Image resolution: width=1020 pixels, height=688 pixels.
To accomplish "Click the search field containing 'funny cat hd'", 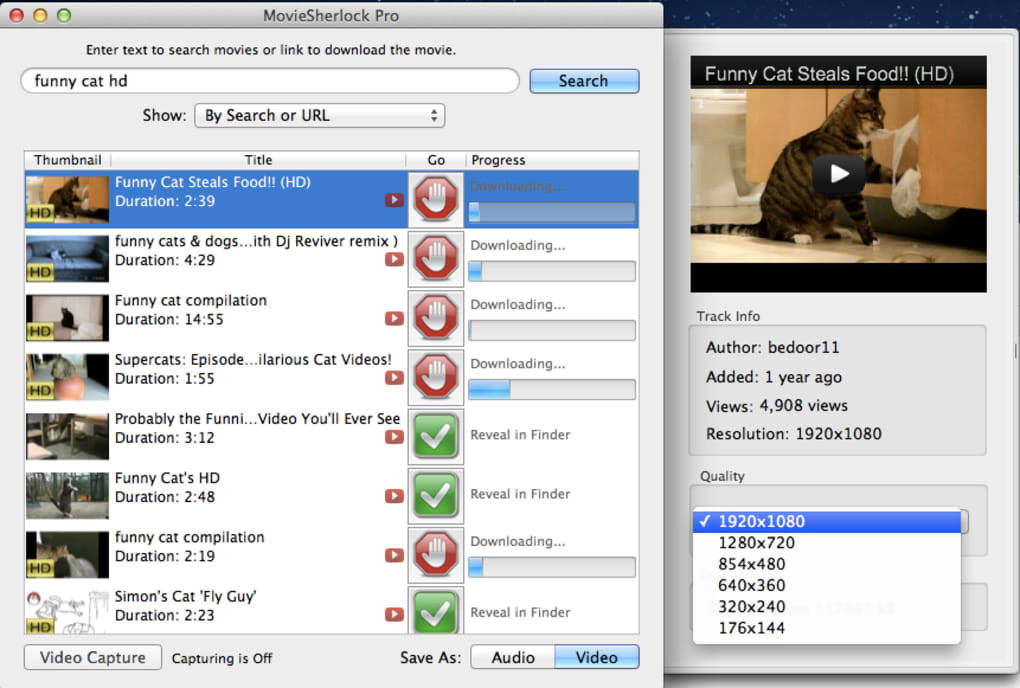I will pos(270,81).
